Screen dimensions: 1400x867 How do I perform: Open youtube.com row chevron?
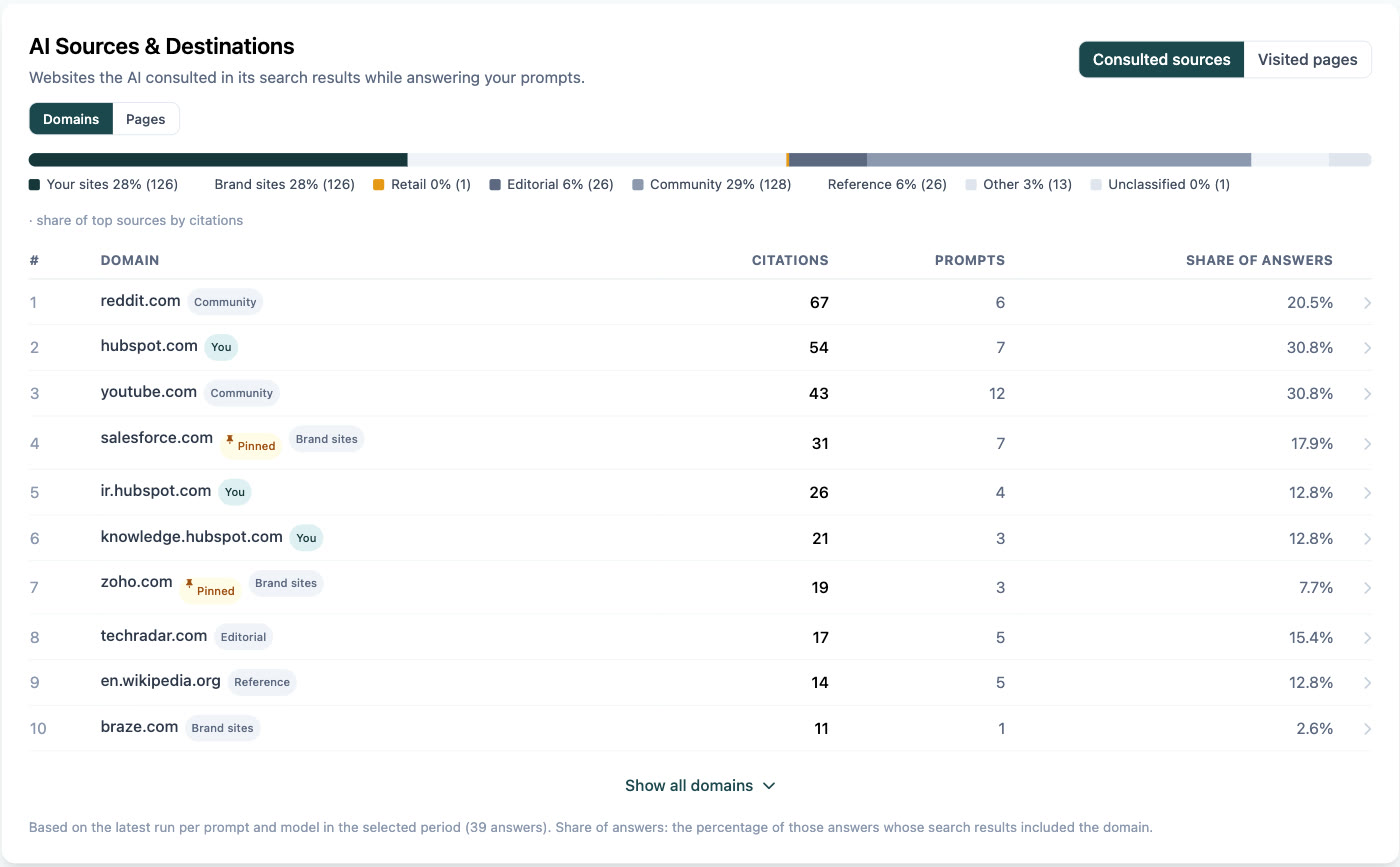tap(1367, 394)
